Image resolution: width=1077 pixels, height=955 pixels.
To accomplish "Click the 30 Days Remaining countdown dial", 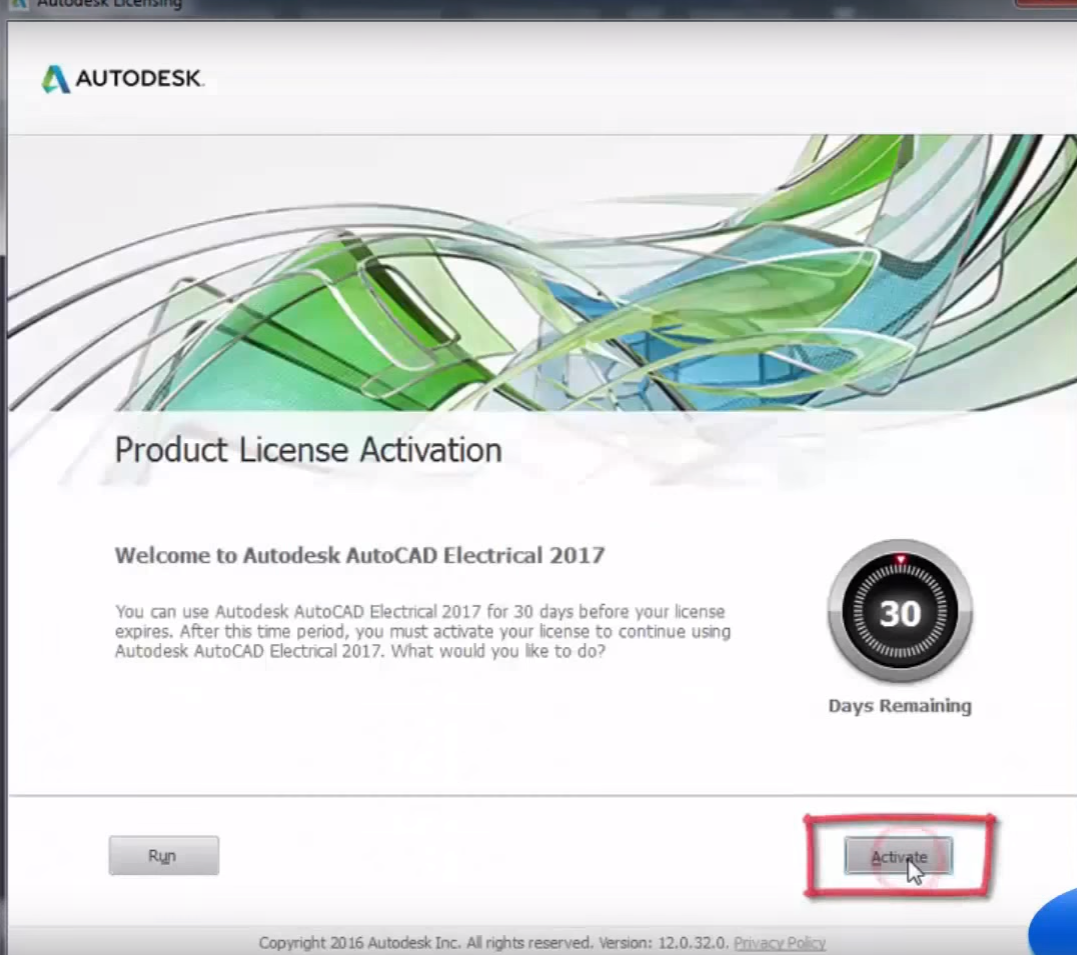I will click(898, 612).
